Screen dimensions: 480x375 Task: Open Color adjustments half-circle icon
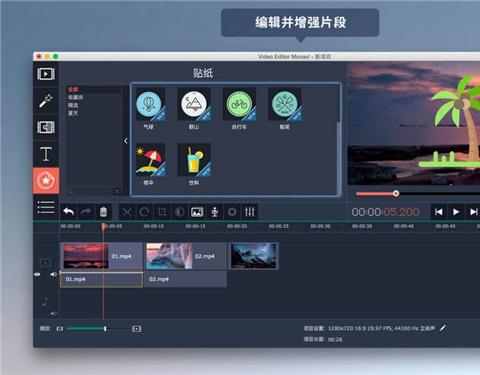pos(180,212)
